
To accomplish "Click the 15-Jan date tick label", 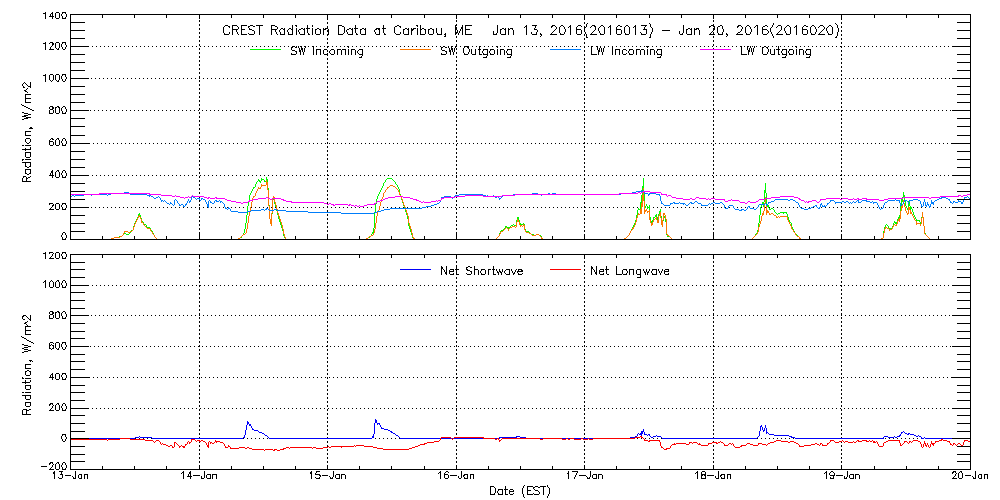I will click(x=328, y=475).
